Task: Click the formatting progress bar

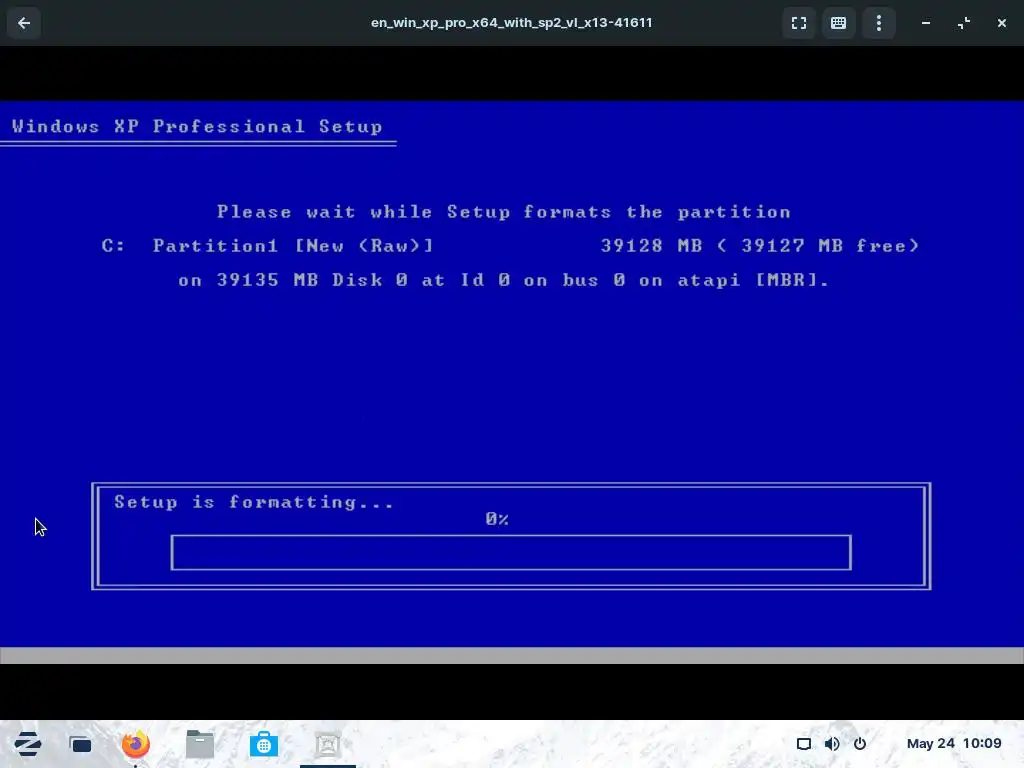Action: click(x=511, y=552)
